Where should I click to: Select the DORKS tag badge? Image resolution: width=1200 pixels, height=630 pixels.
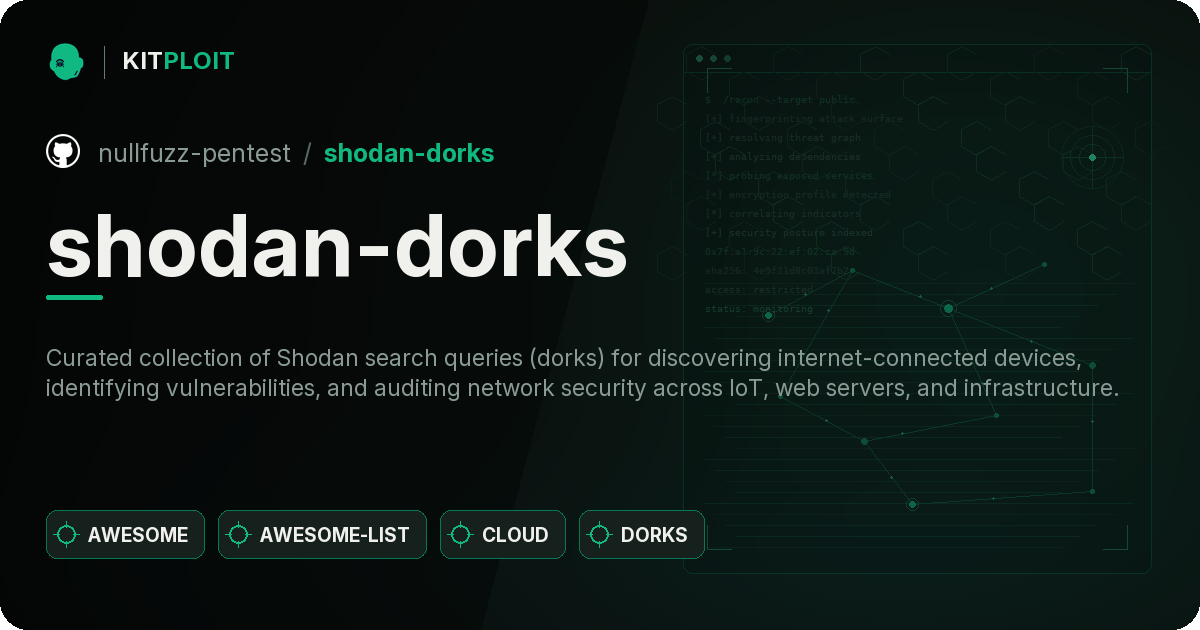point(641,534)
